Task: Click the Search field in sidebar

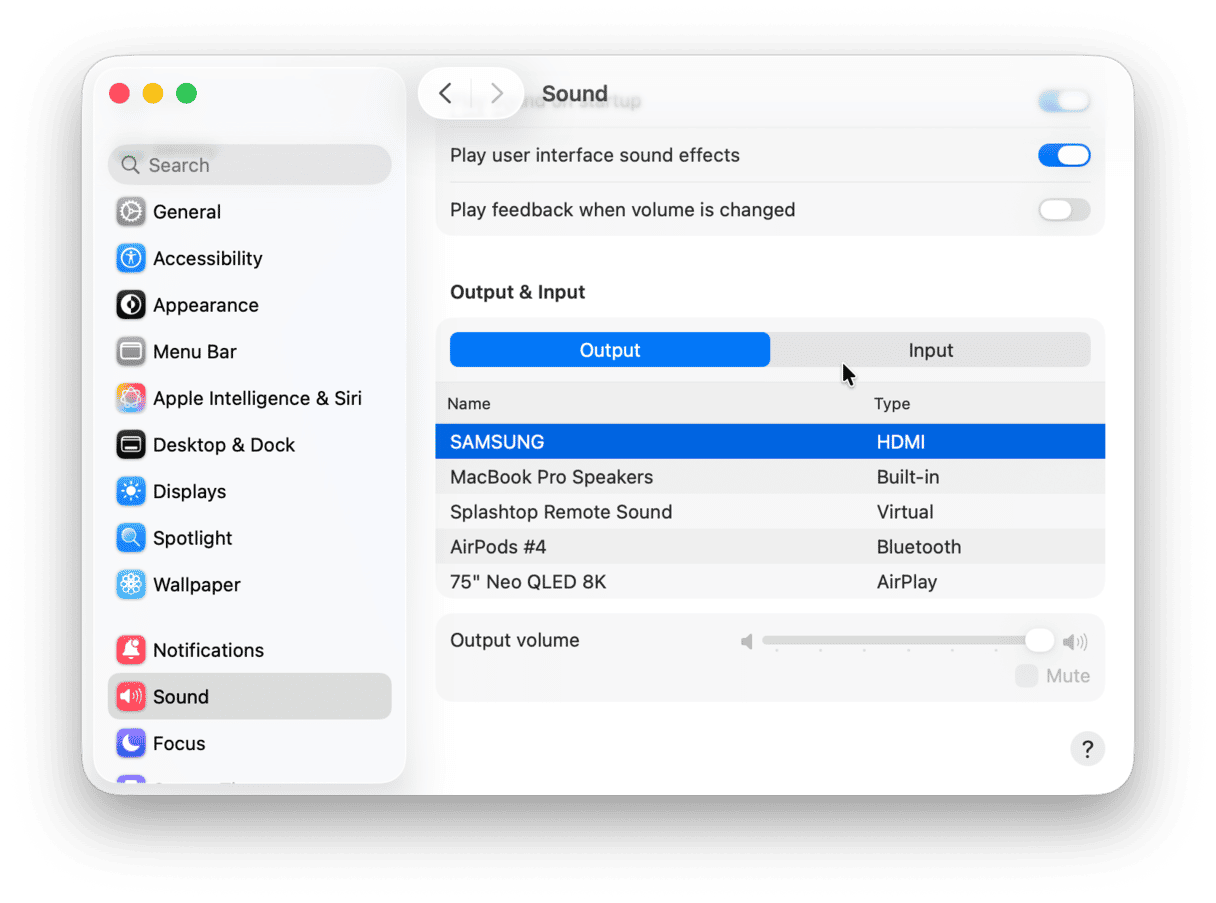Action: (x=250, y=165)
